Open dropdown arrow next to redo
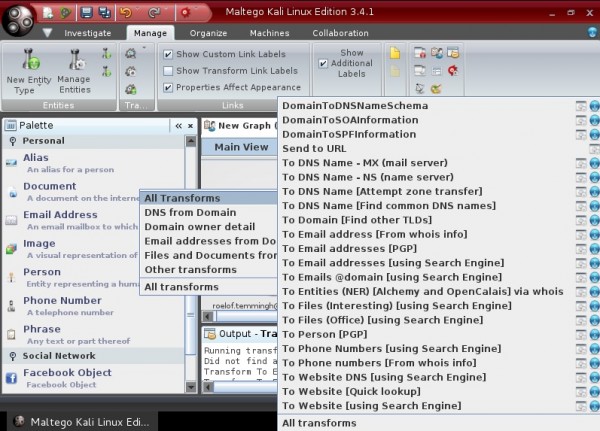Screen dimensions: 600x431 [x=167, y=8]
